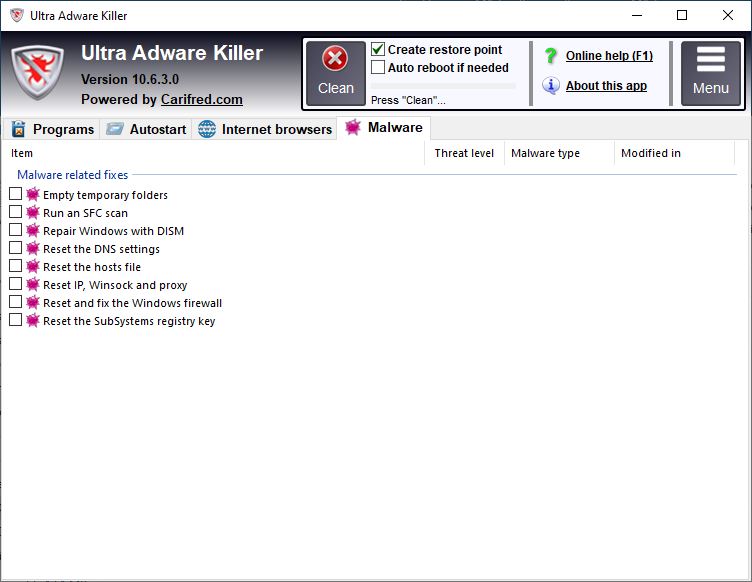Click the Programs tab trash icon

18,129
